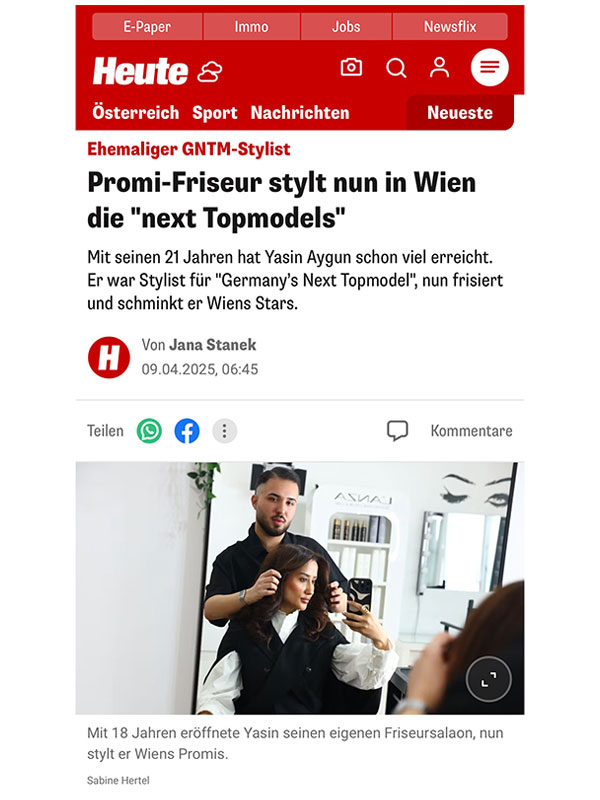Screen dimensions: 600x800
Task: Open the Immo tab
Action: point(252,27)
